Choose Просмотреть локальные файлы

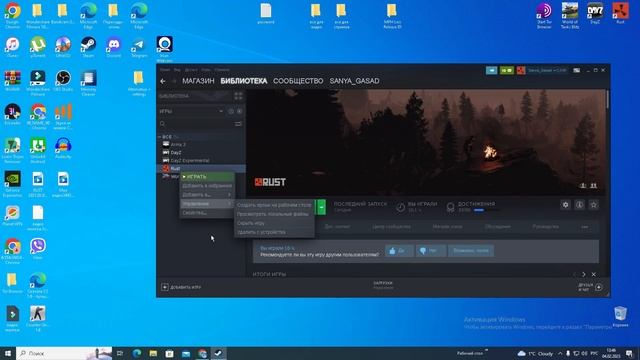274,214
